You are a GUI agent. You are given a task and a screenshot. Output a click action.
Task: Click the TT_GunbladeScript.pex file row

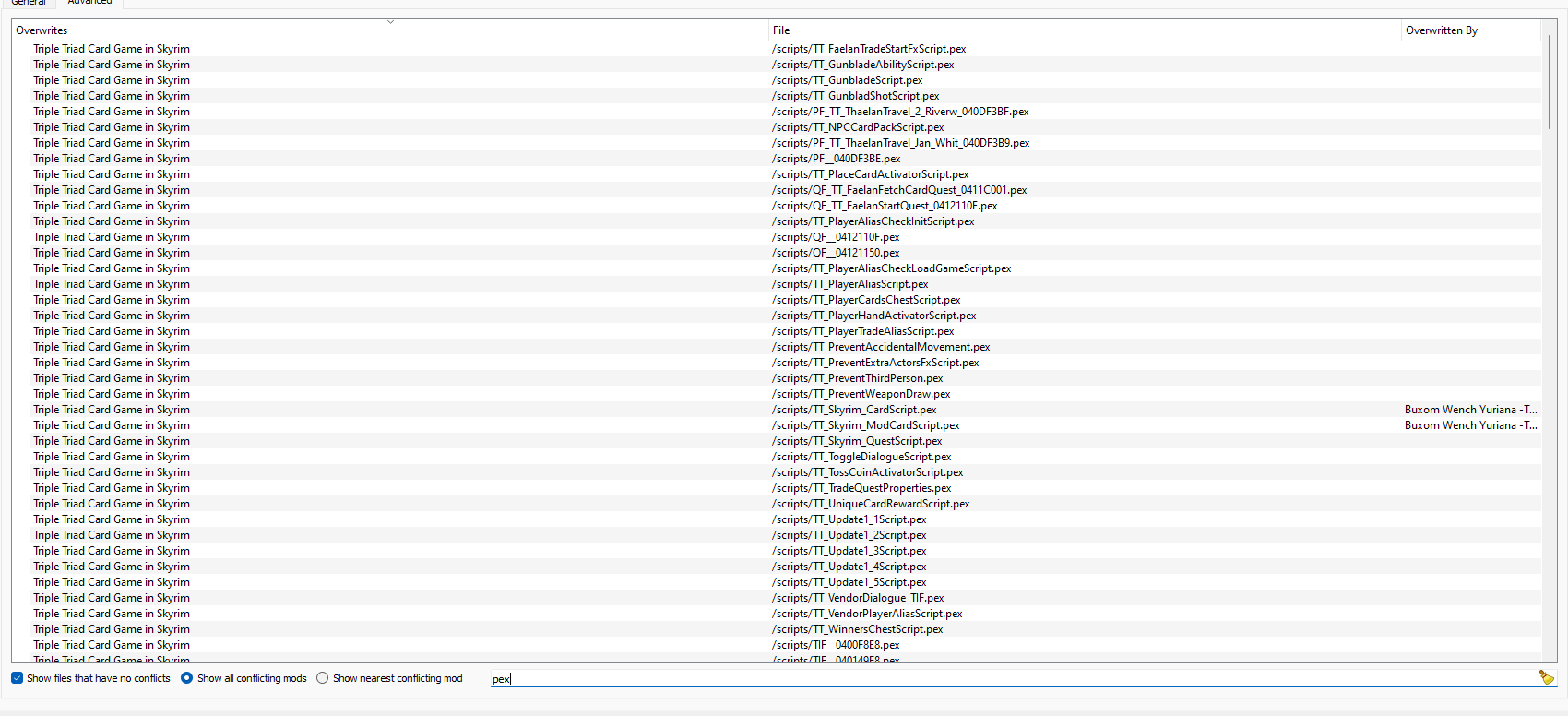pos(848,80)
